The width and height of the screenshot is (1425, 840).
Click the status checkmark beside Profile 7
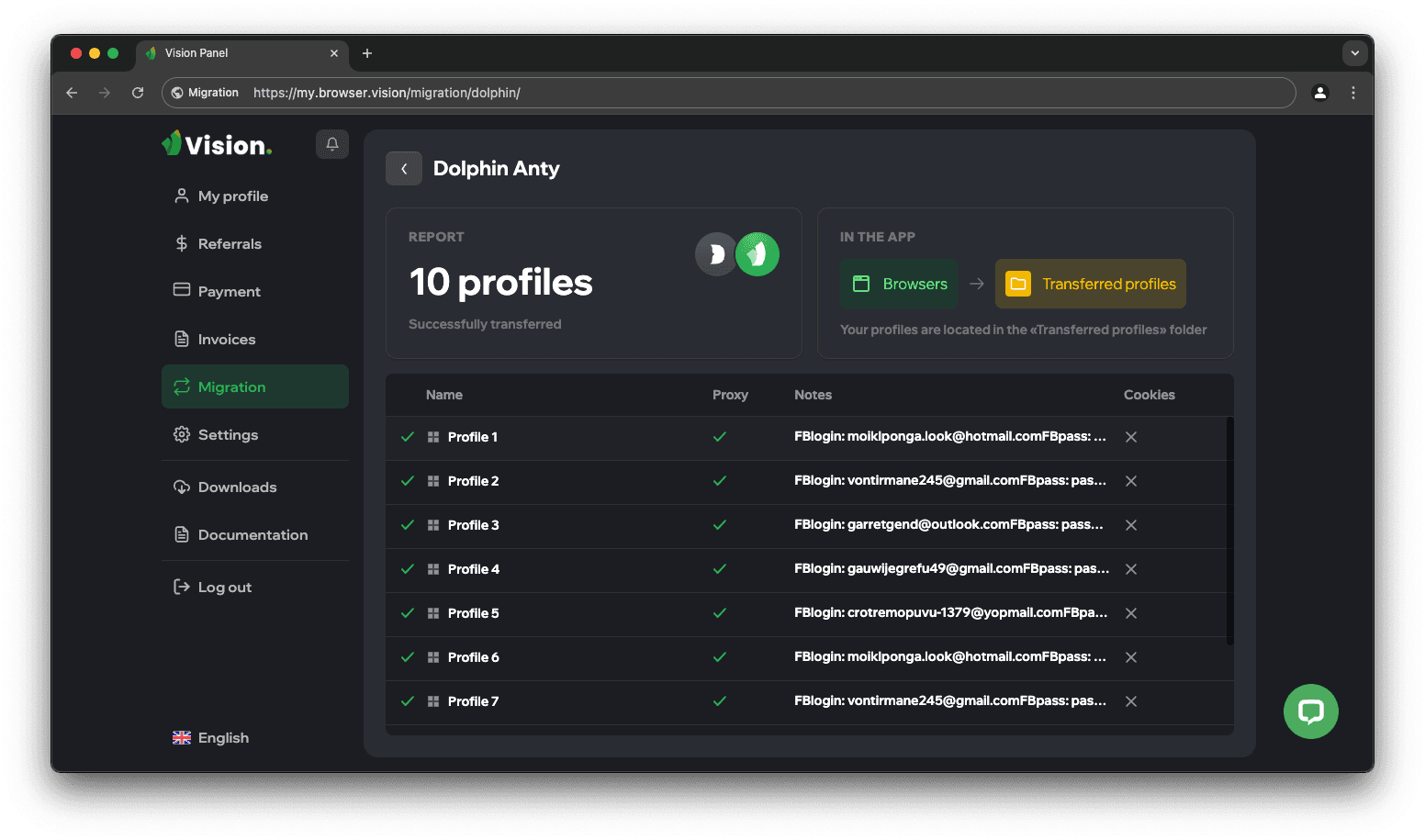[408, 701]
